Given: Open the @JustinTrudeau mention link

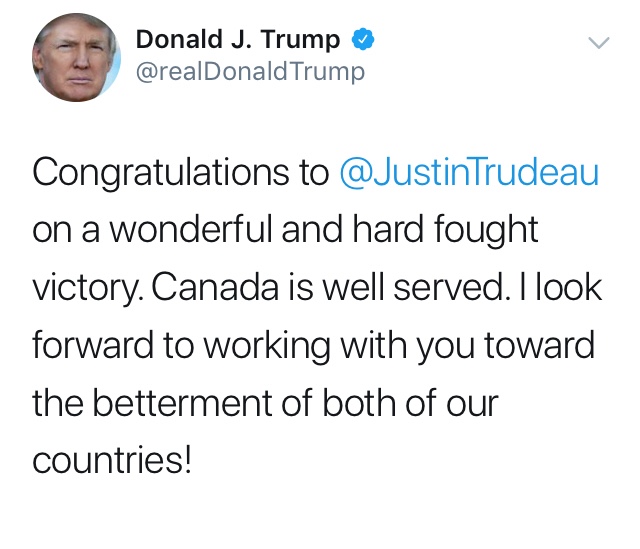Looking at the screenshot, I should pos(470,174).
